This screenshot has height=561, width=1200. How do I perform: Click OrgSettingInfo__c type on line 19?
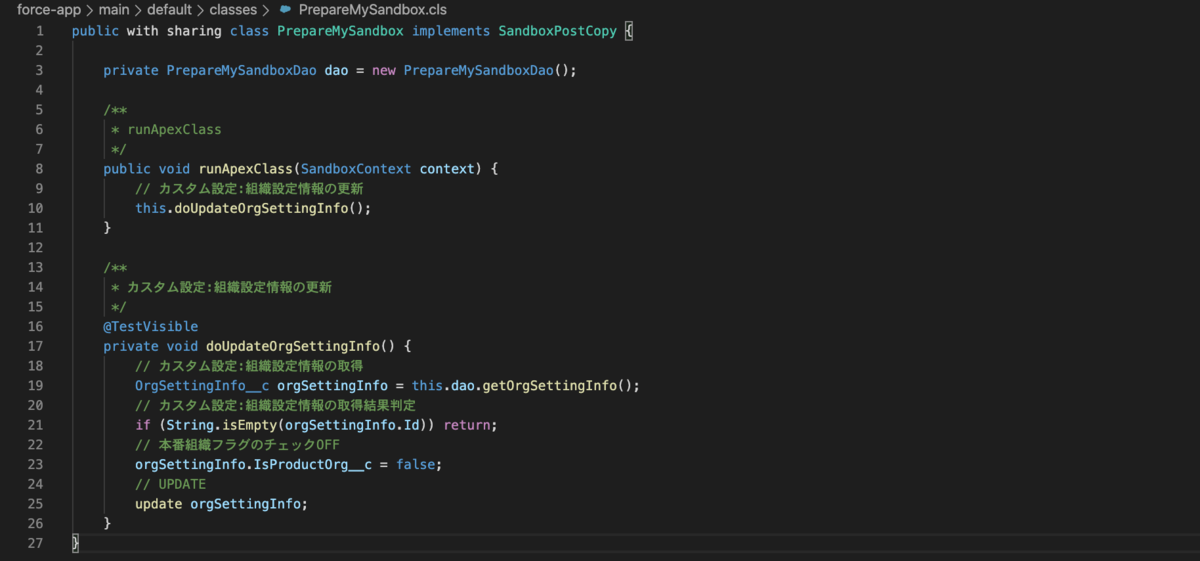202,385
